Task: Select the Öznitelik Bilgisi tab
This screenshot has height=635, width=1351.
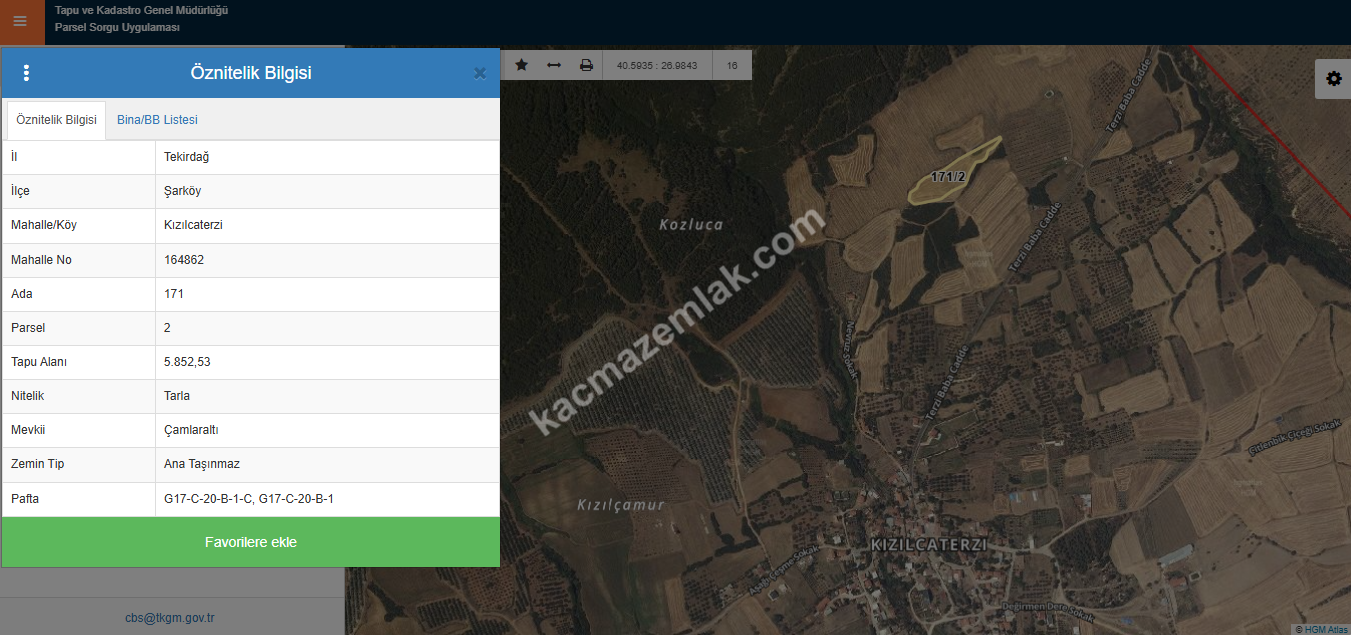Action: tap(56, 120)
